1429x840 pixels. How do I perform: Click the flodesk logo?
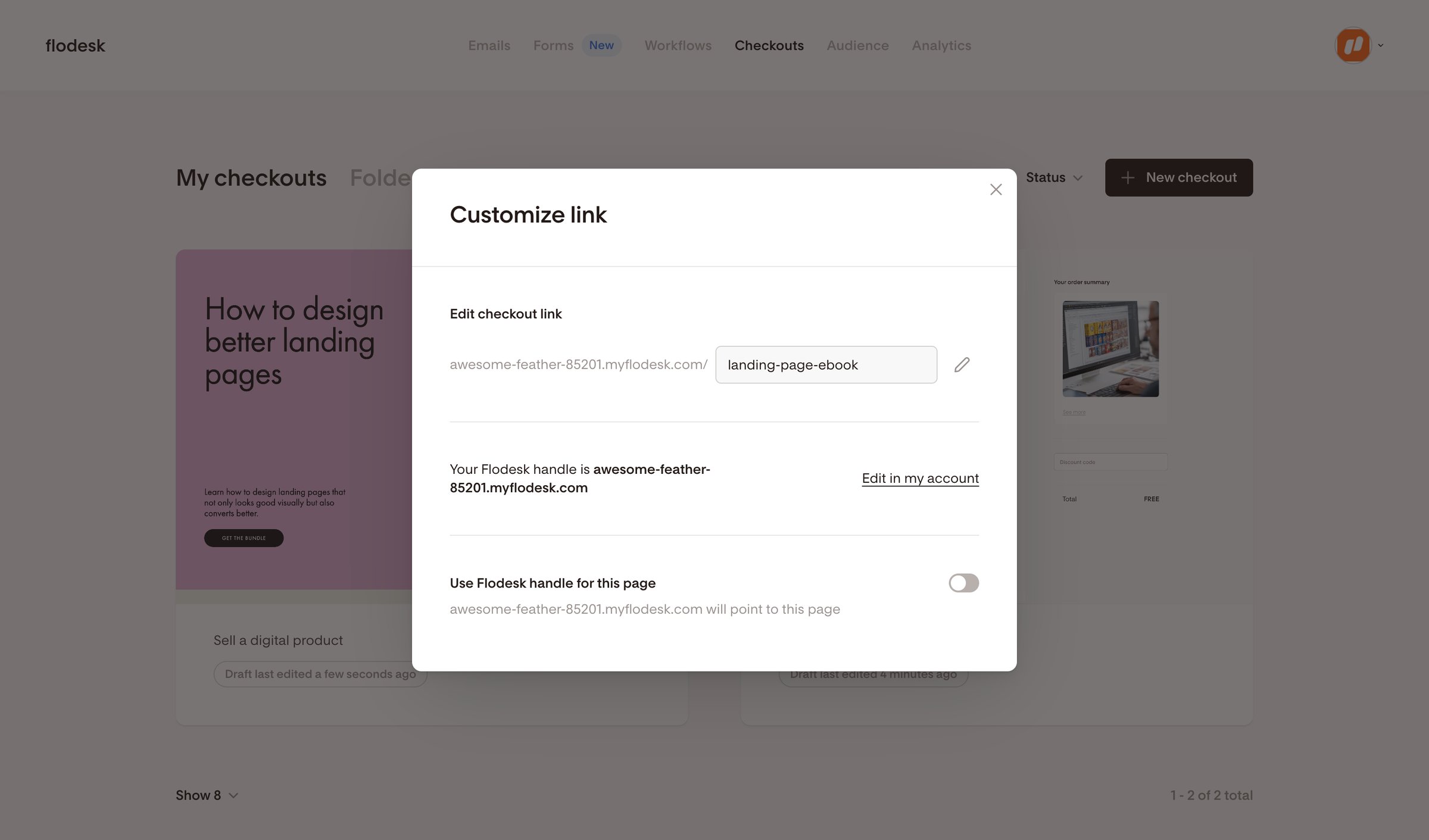pos(75,45)
